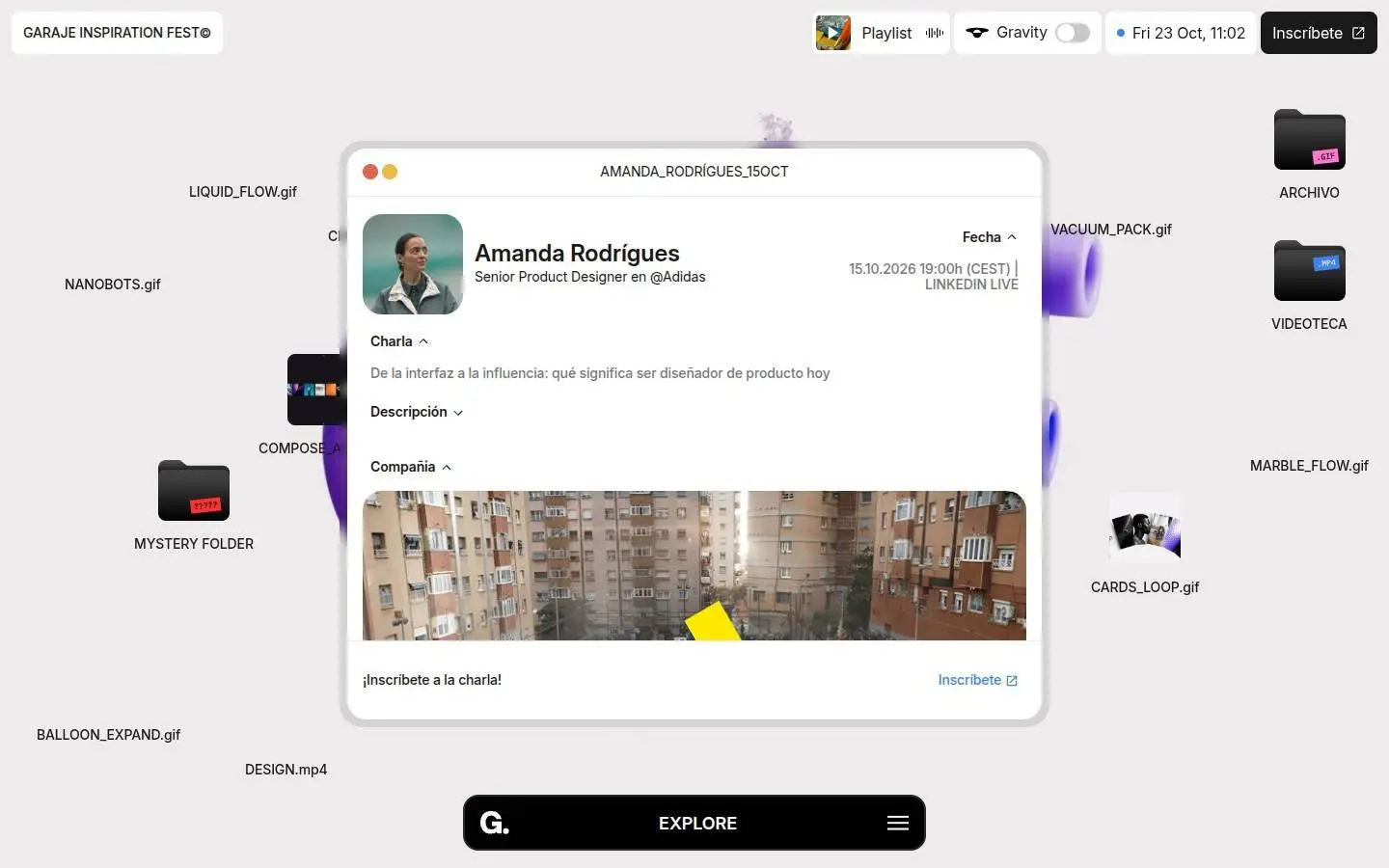Click the EXPLORE label in bottom bar
Screen dimensions: 1389x868
[697, 823]
